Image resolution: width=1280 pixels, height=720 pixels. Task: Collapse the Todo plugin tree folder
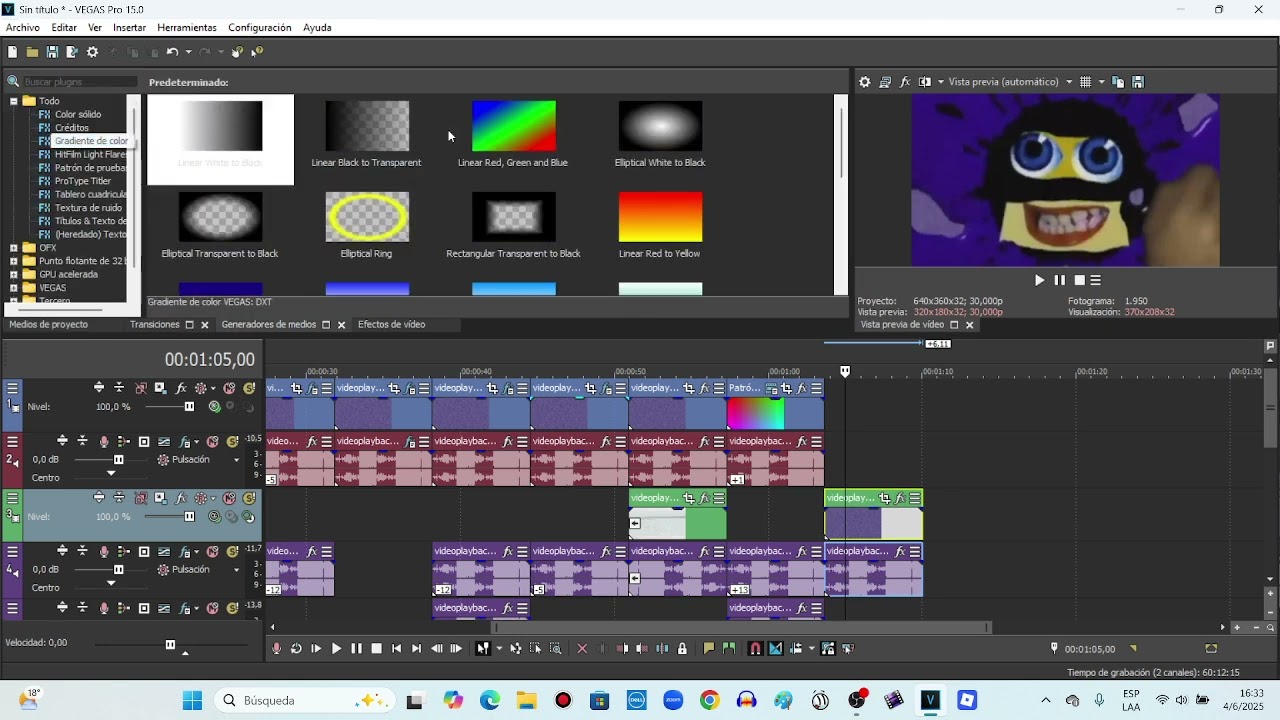(x=14, y=101)
